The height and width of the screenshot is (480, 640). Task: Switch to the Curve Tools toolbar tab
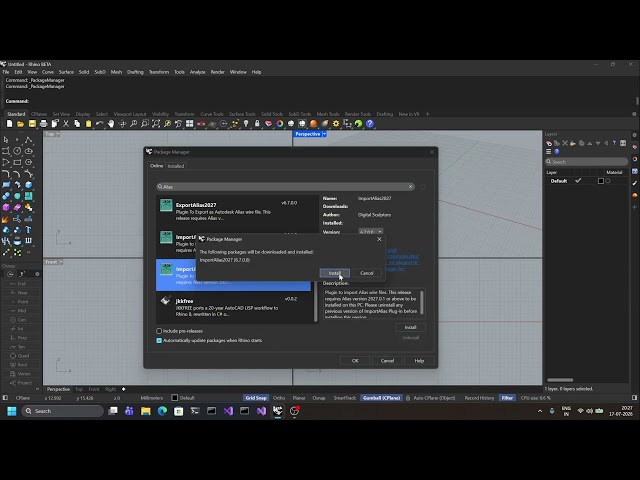212,114
